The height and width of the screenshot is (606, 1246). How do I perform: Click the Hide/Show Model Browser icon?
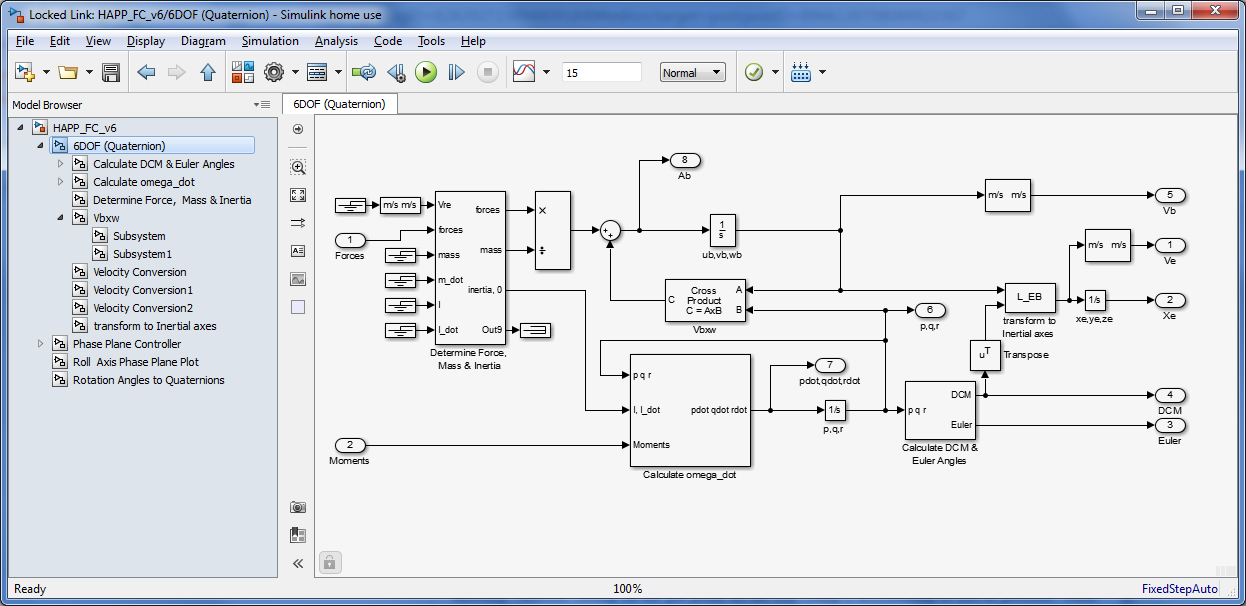click(298, 535)
